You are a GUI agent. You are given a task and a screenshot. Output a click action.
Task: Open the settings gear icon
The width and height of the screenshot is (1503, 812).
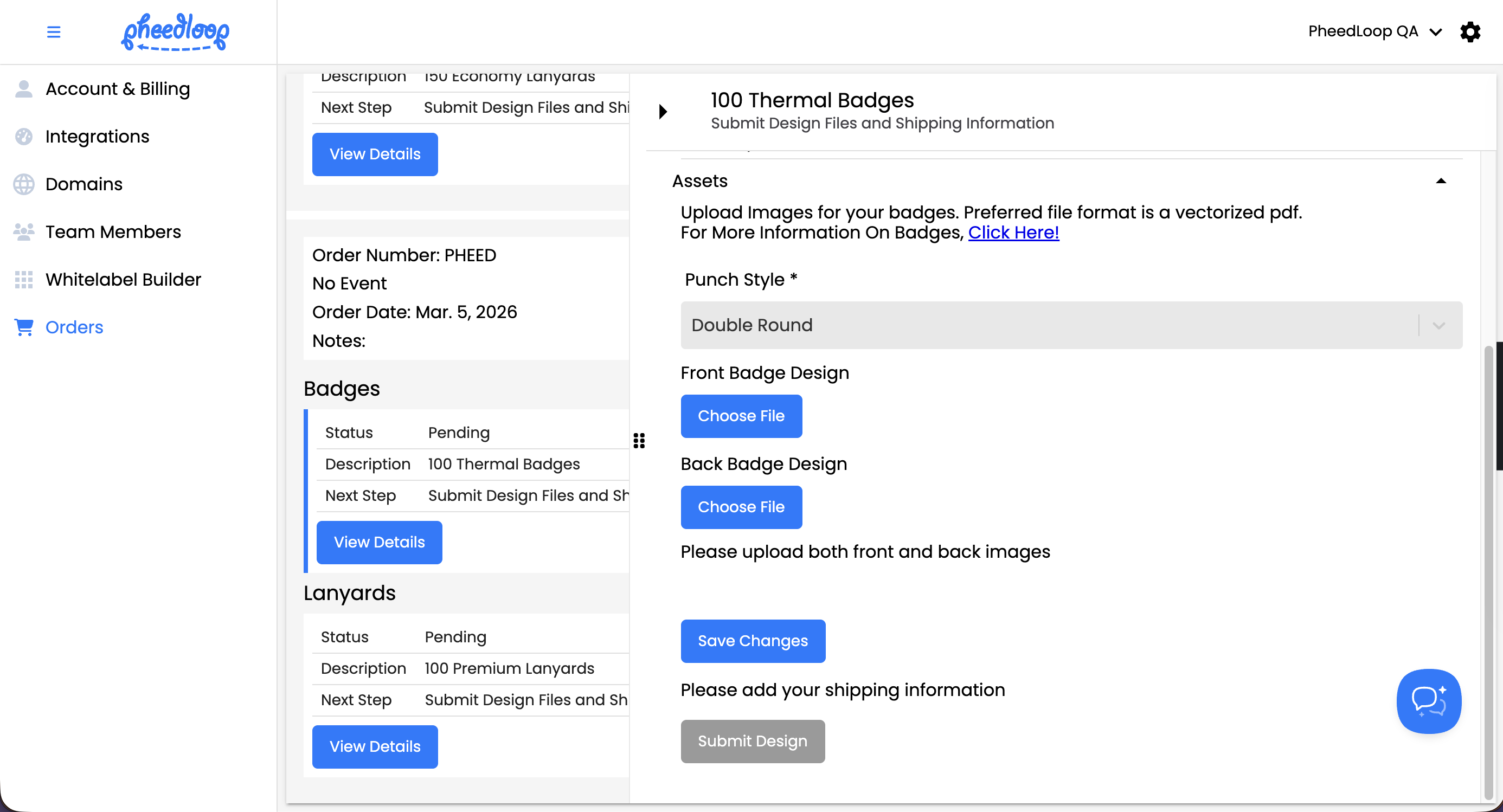coord(1470,32)
